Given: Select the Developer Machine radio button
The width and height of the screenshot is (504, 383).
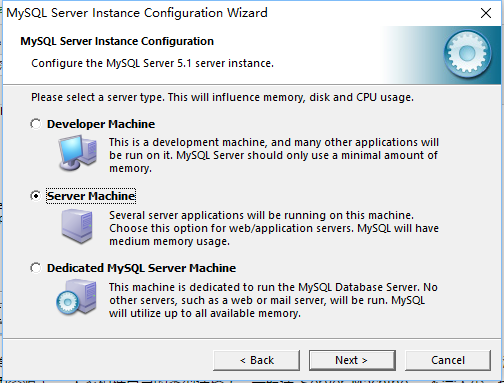Looking at the screenshot, I should (x=36, y=124).
